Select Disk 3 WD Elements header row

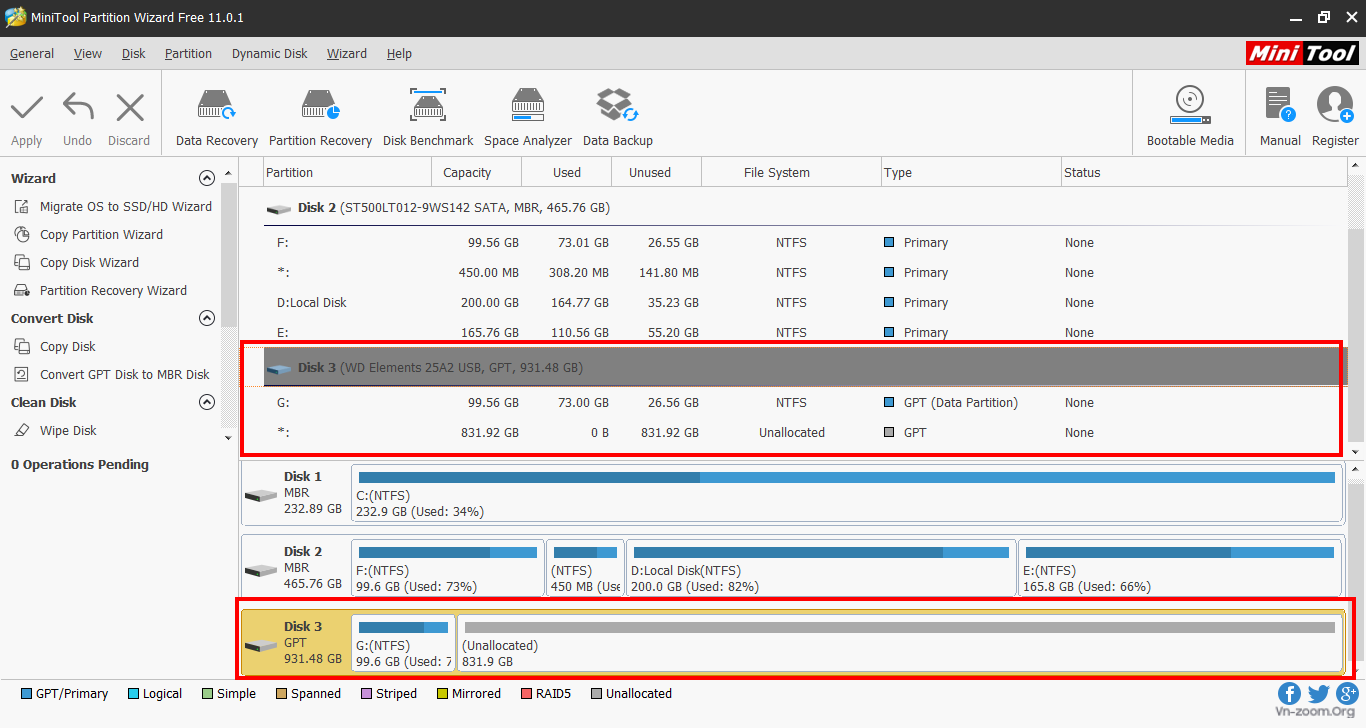[x=805, y=367]
